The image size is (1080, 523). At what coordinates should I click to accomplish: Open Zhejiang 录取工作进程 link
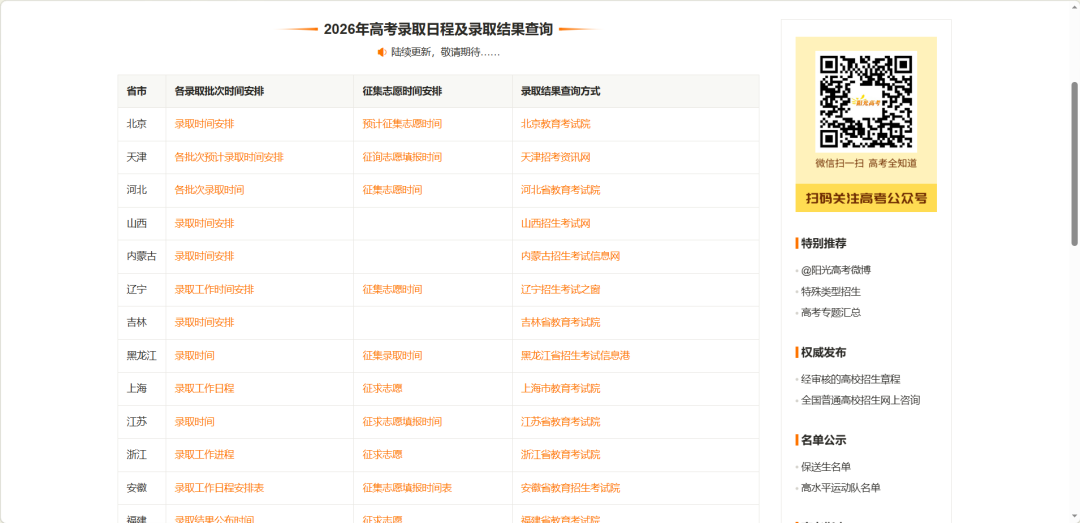point(205,455)
